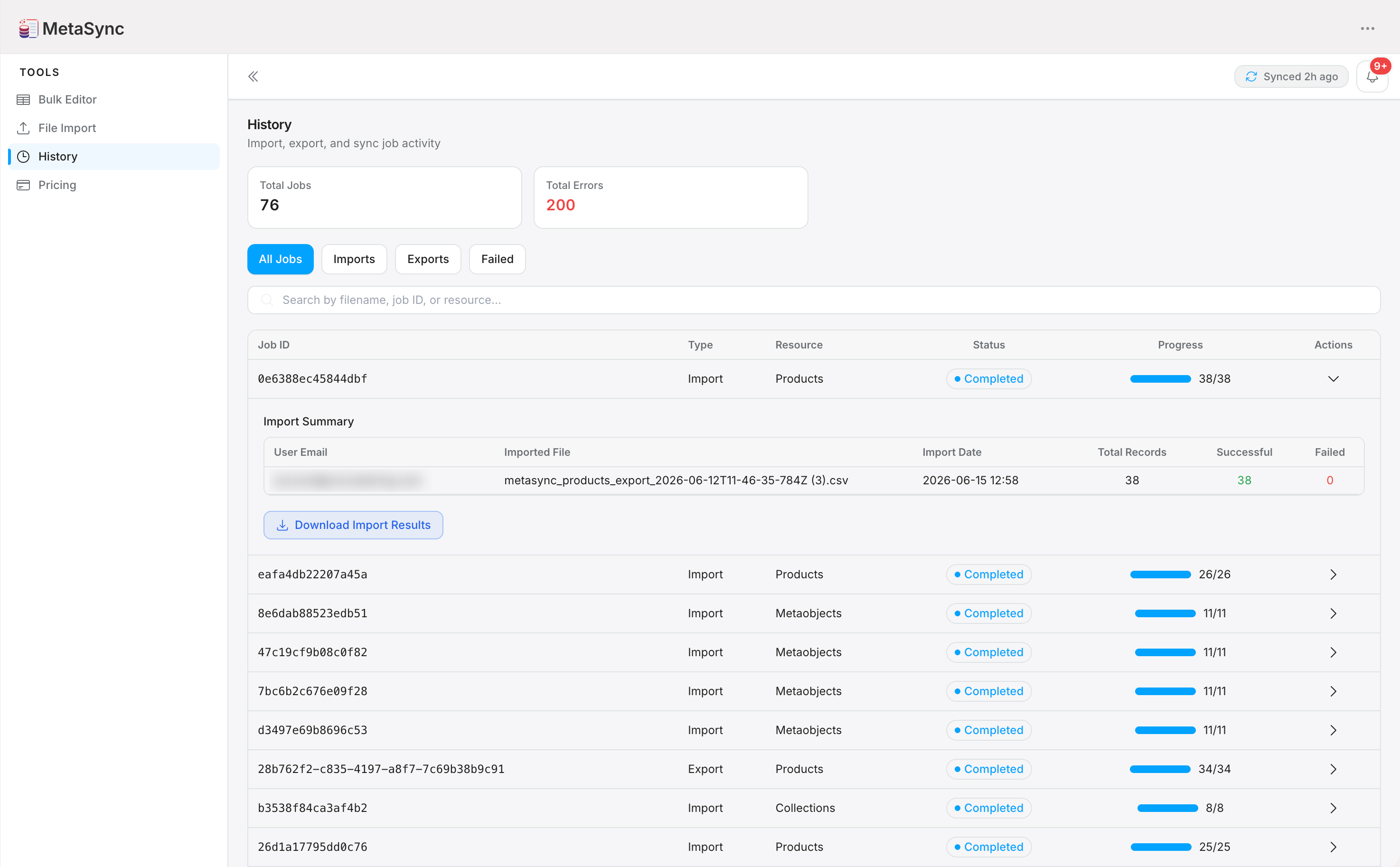Screen dimensions: 1400x867
Task: Expand job d3497e69b8696c53 row
Action: [1333, 731]
